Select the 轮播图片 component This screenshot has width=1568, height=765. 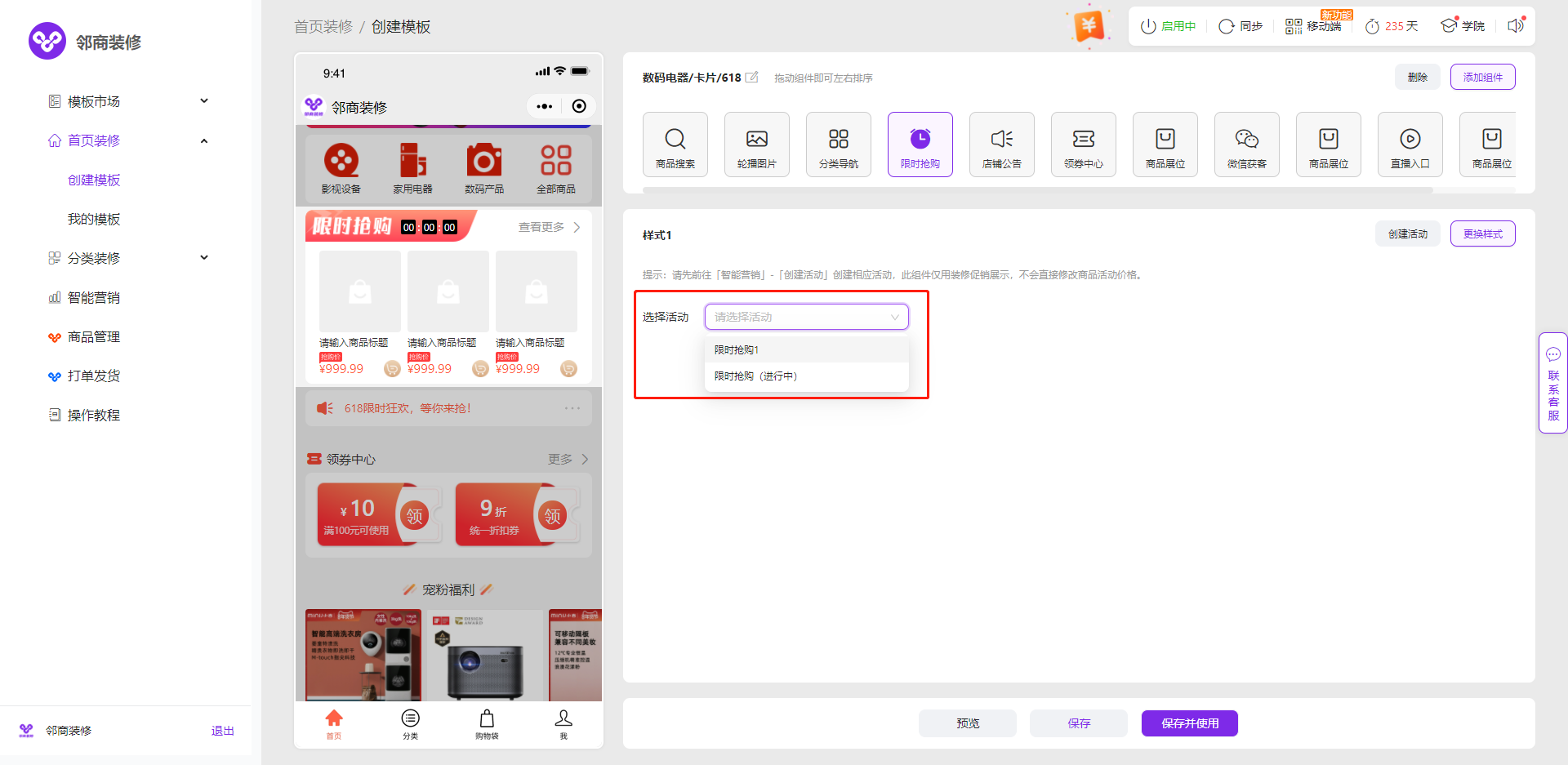point(756,145)
